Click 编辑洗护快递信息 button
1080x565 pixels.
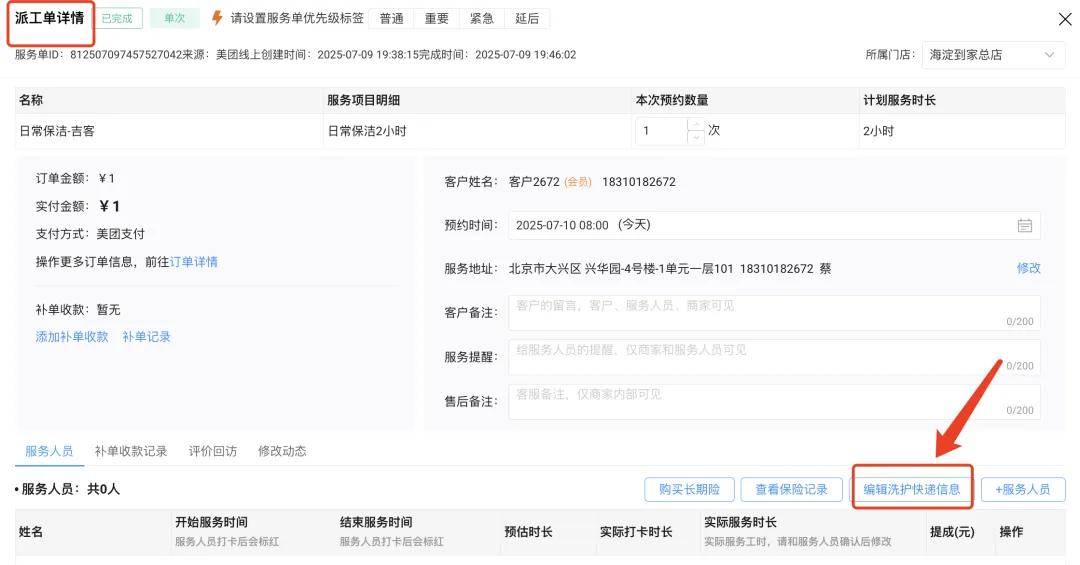(x=912, y=489)
